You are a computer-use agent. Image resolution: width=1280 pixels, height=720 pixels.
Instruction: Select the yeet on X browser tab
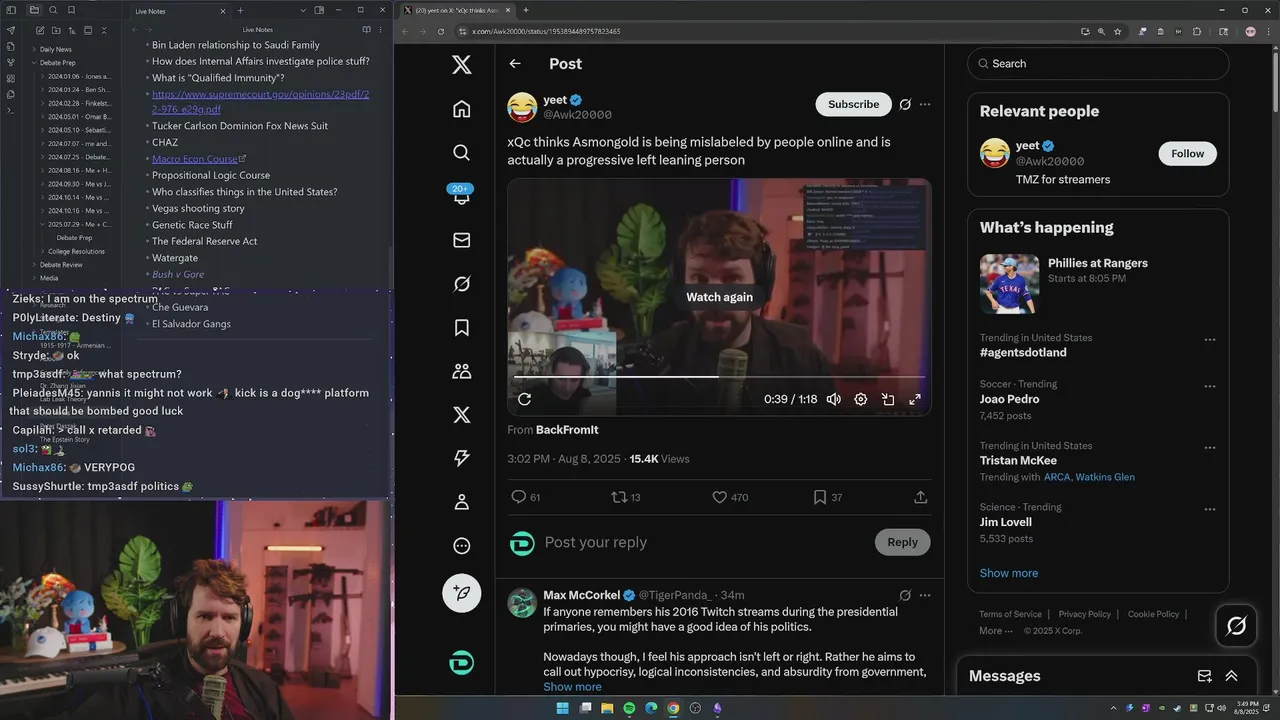(456, 10)
